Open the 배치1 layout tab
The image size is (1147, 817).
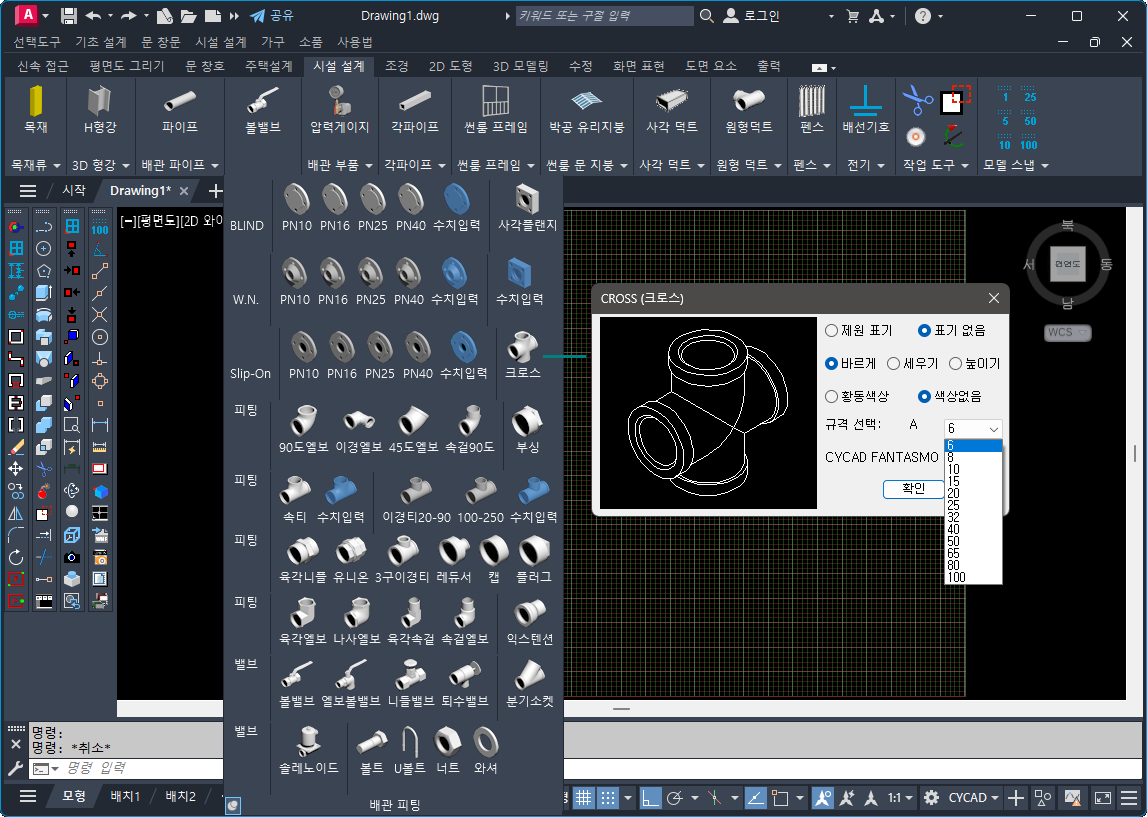pyautogui.click(x=126, y=797)
